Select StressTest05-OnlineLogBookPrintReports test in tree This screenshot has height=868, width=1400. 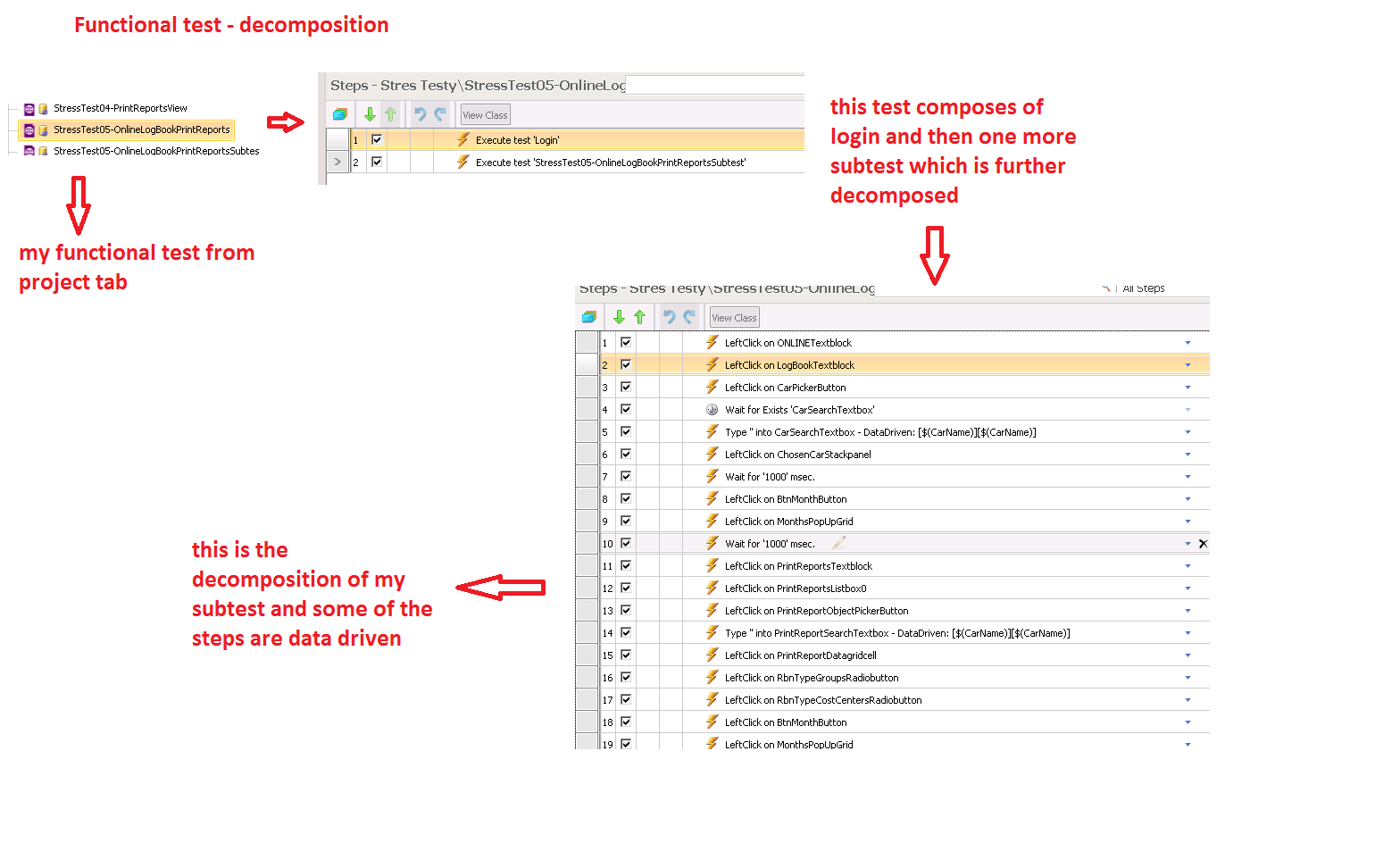click(141, 129)
